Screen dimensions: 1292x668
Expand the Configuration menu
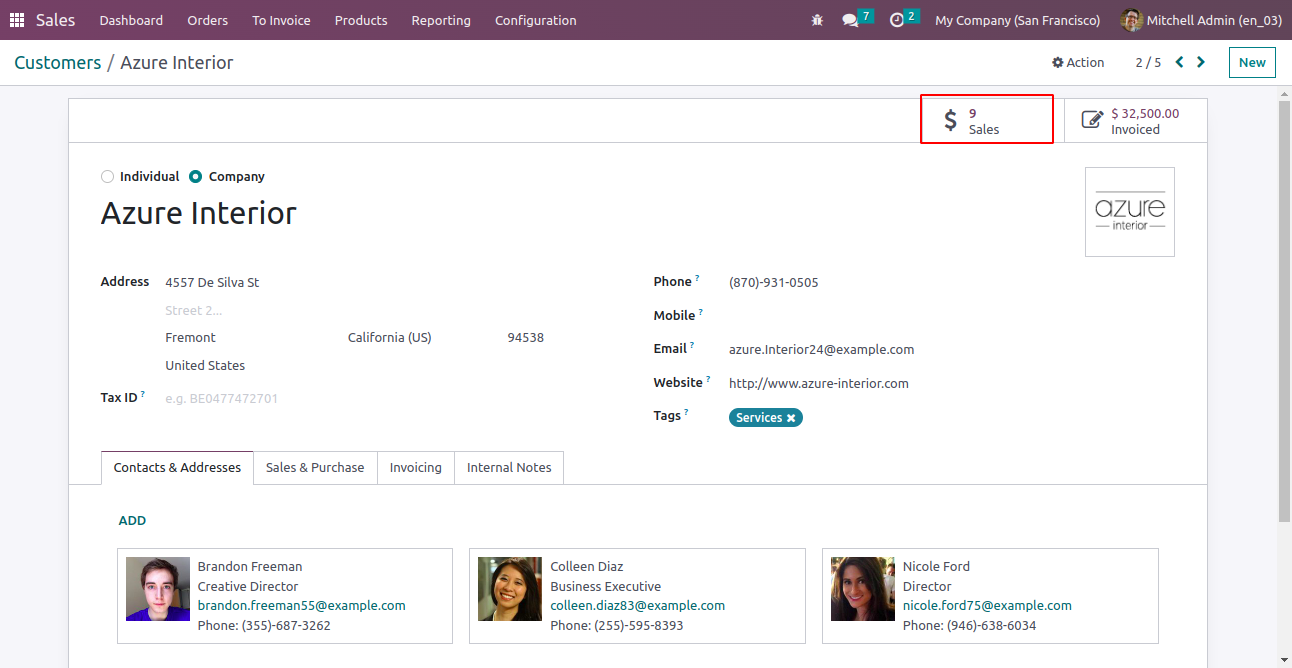(x=535, y=20)
